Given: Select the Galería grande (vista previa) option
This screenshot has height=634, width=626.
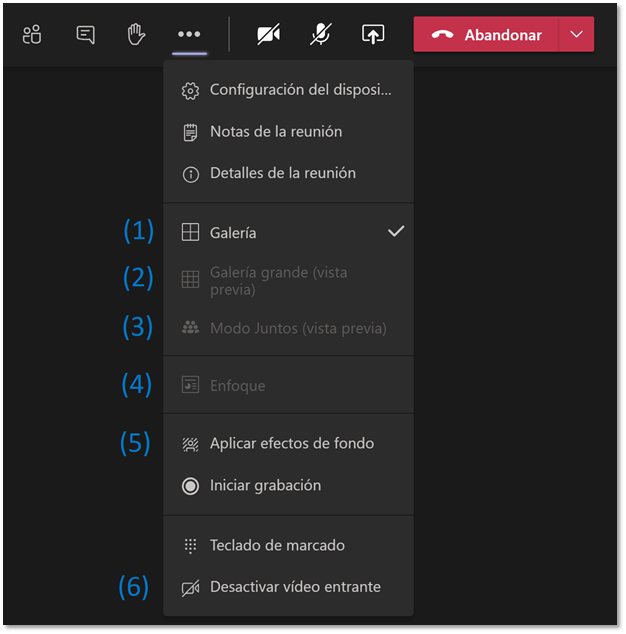Looking at the screenshot, I should [x=288, y=281].
